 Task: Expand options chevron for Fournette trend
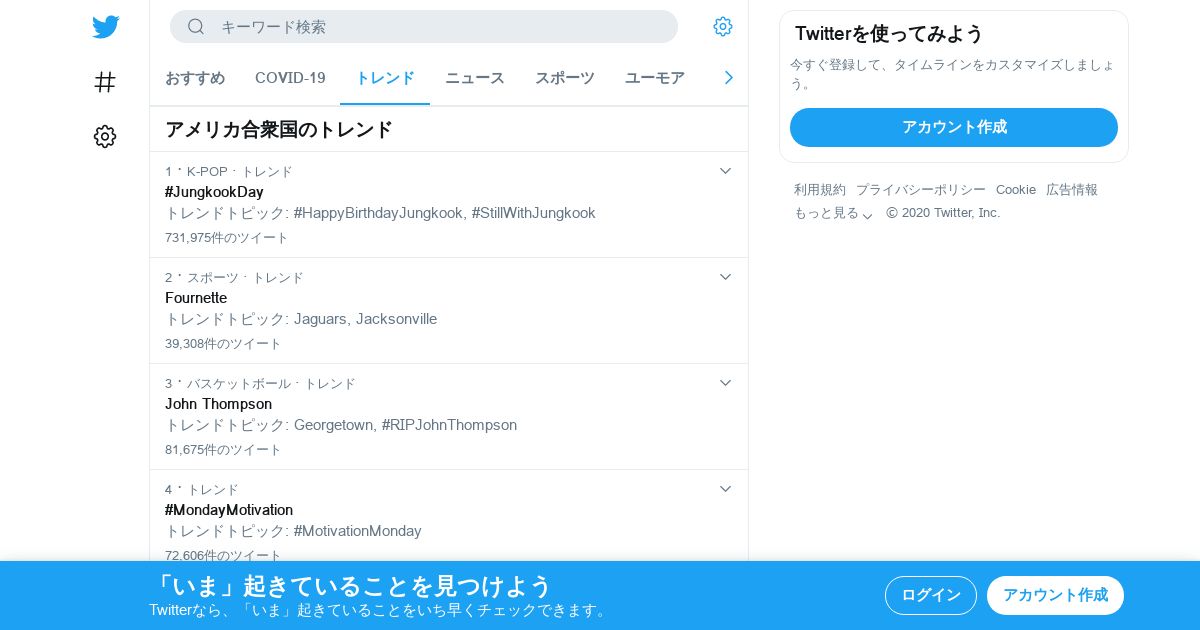coord(726,277)
